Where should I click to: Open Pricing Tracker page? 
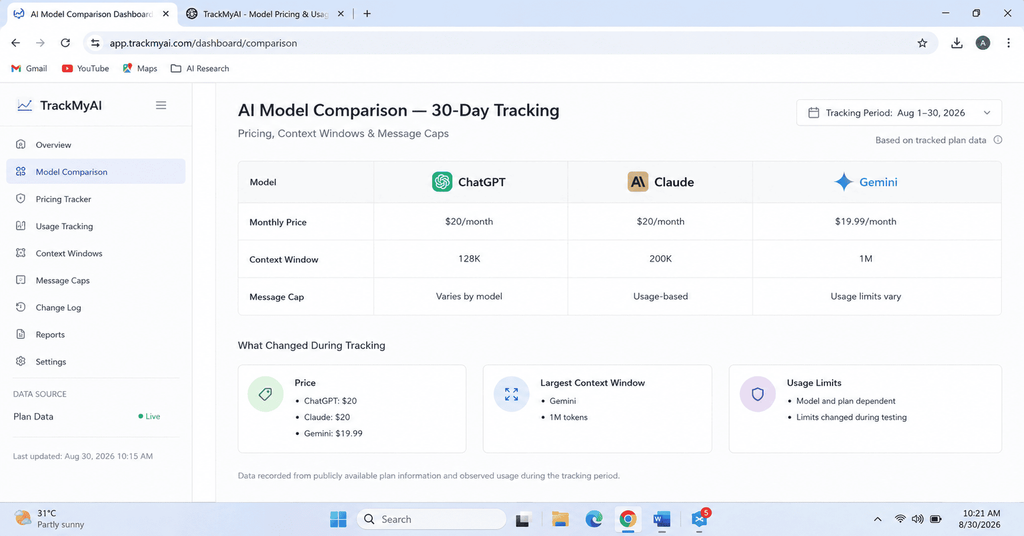click(x=96, y=199)
